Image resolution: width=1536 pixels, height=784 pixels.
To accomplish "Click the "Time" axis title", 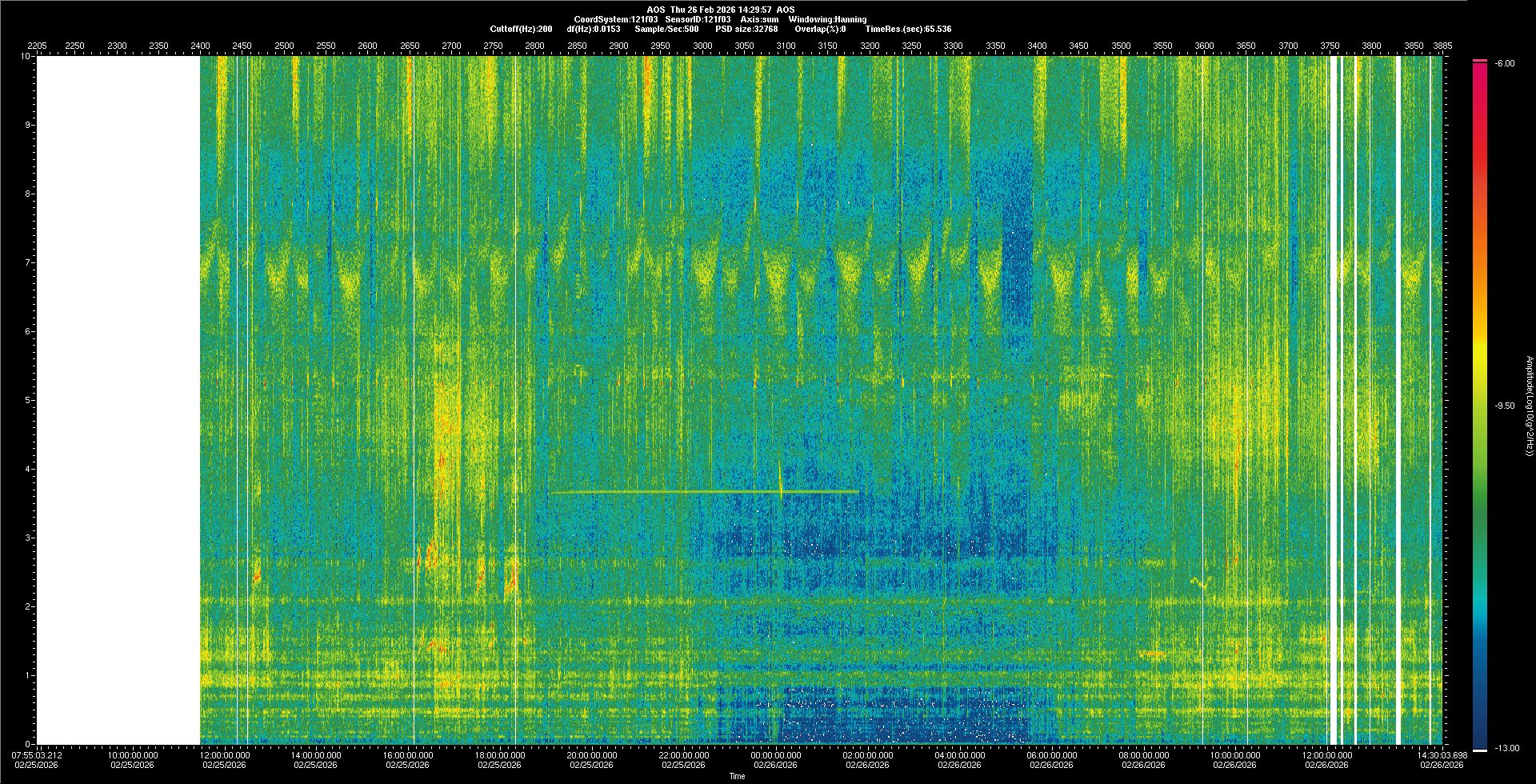I will (738, 776).
